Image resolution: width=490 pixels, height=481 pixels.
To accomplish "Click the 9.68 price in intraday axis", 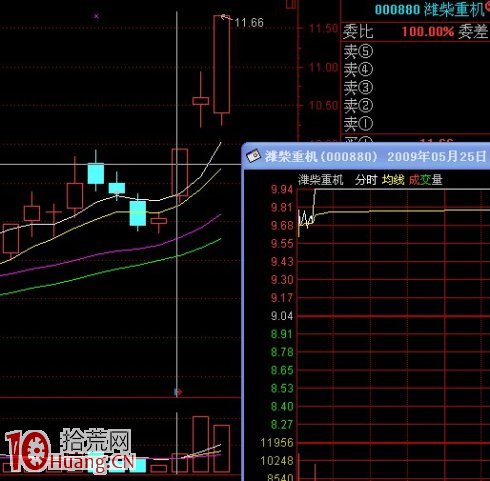I will pos(282,226).
